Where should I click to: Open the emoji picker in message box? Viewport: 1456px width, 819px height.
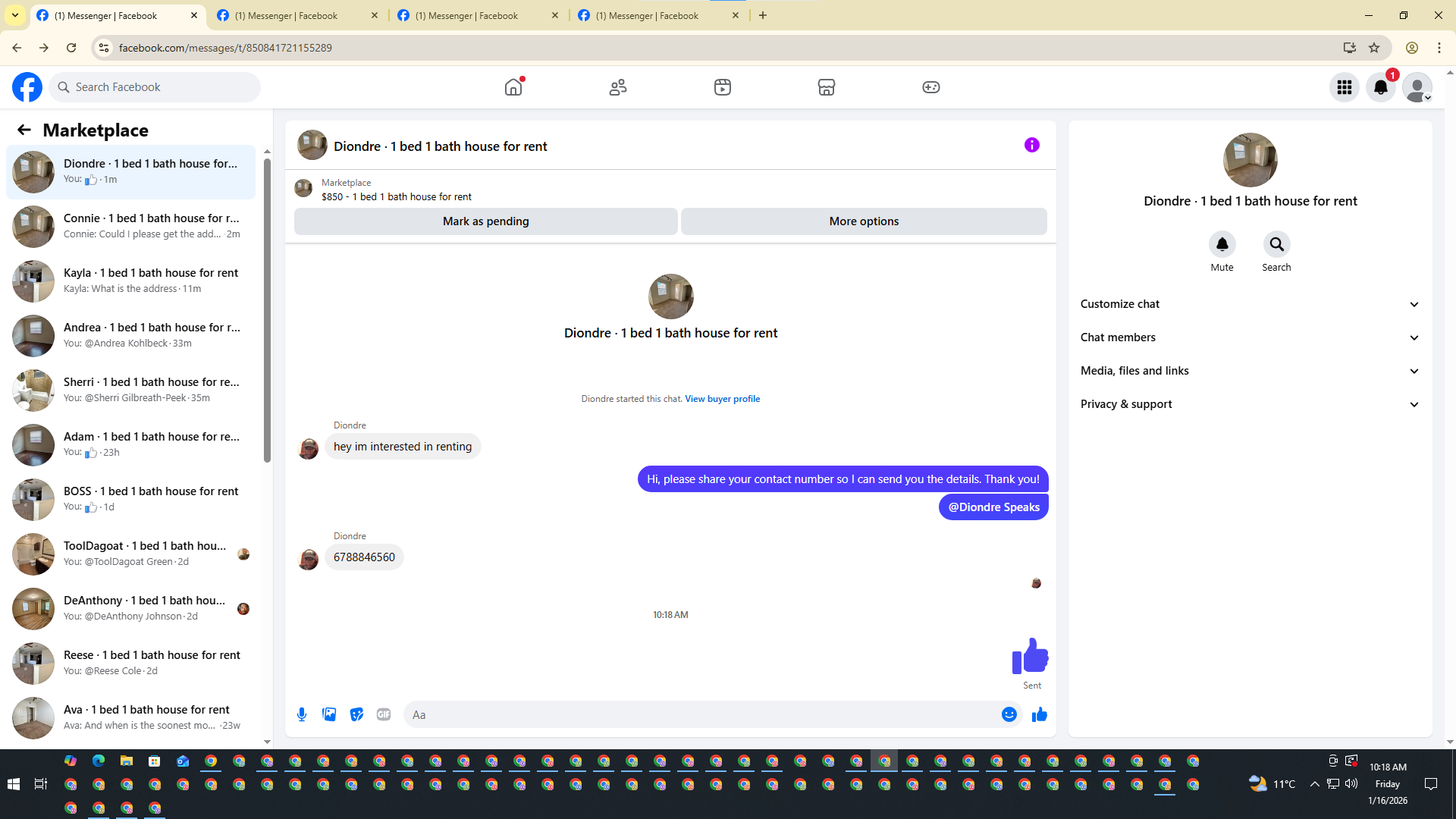(1009, 714)
